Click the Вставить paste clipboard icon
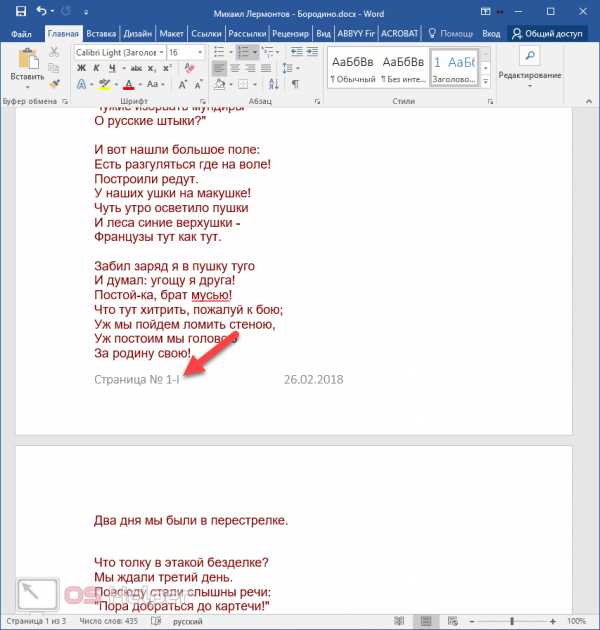600x630 pixels. coord(28,59)
